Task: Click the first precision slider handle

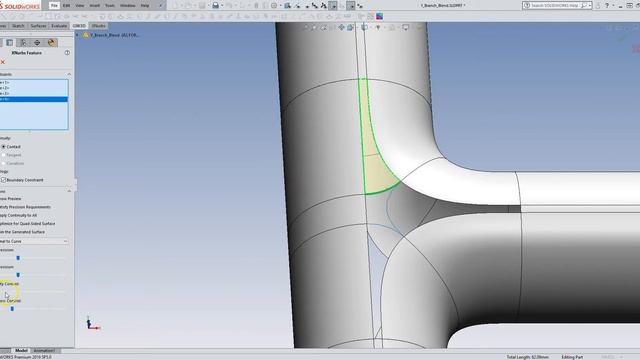Action: point(18,258)
